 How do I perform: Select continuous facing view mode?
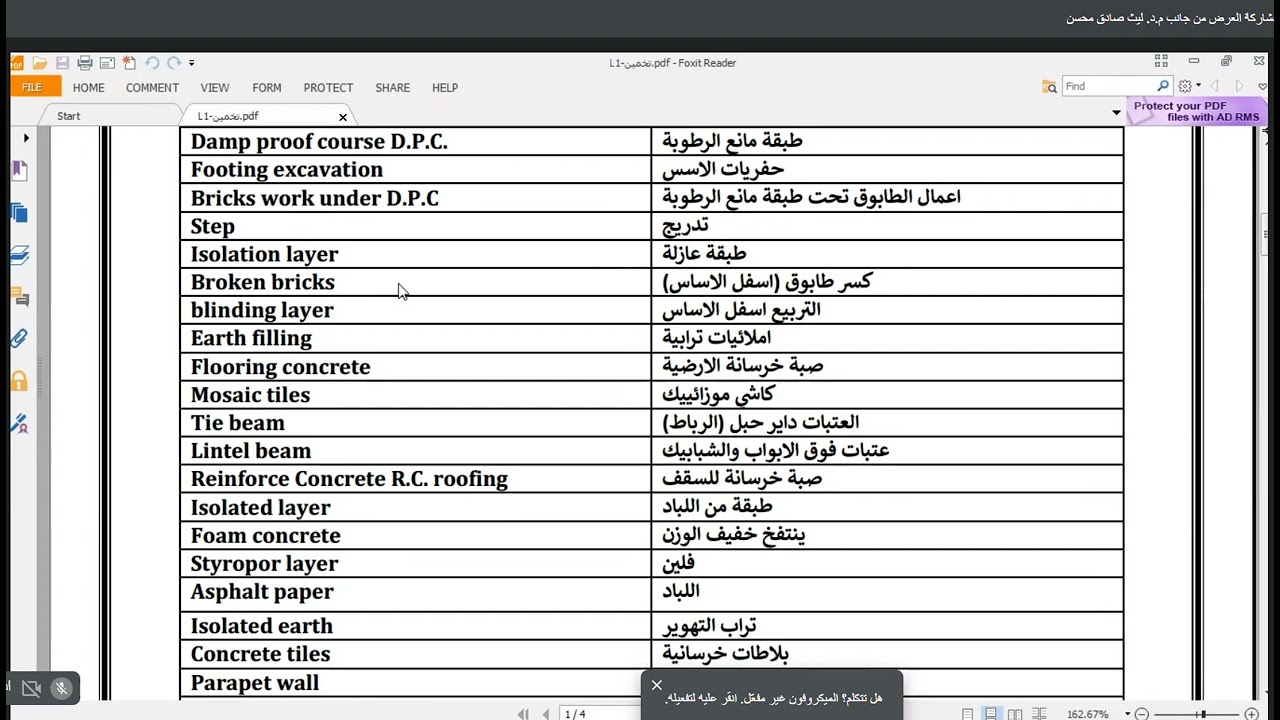[x=1040, y=714]
